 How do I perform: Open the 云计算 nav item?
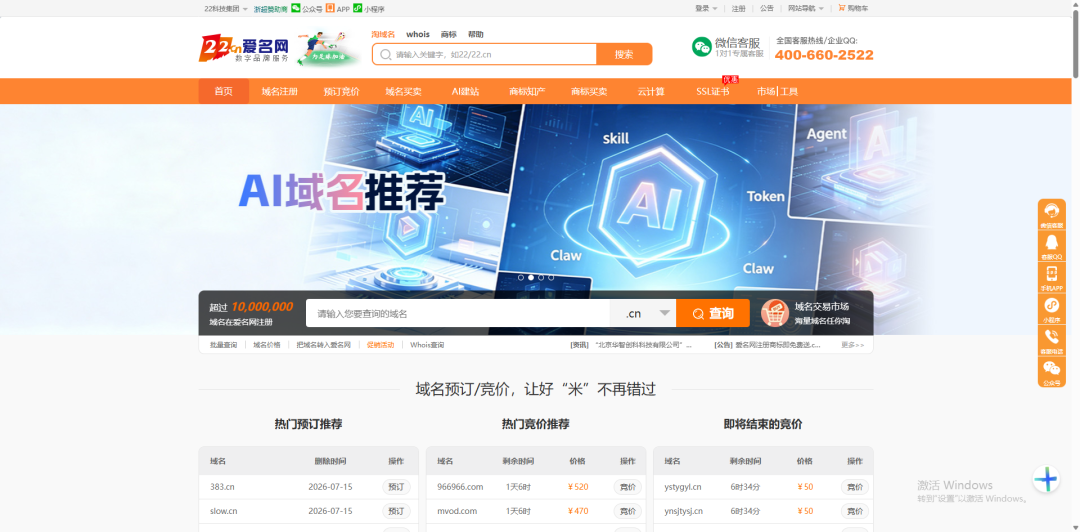point(651,92)
